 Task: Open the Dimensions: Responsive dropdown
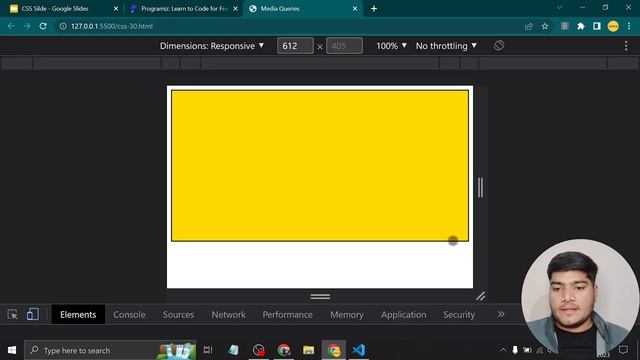click(x=212, y=46)
